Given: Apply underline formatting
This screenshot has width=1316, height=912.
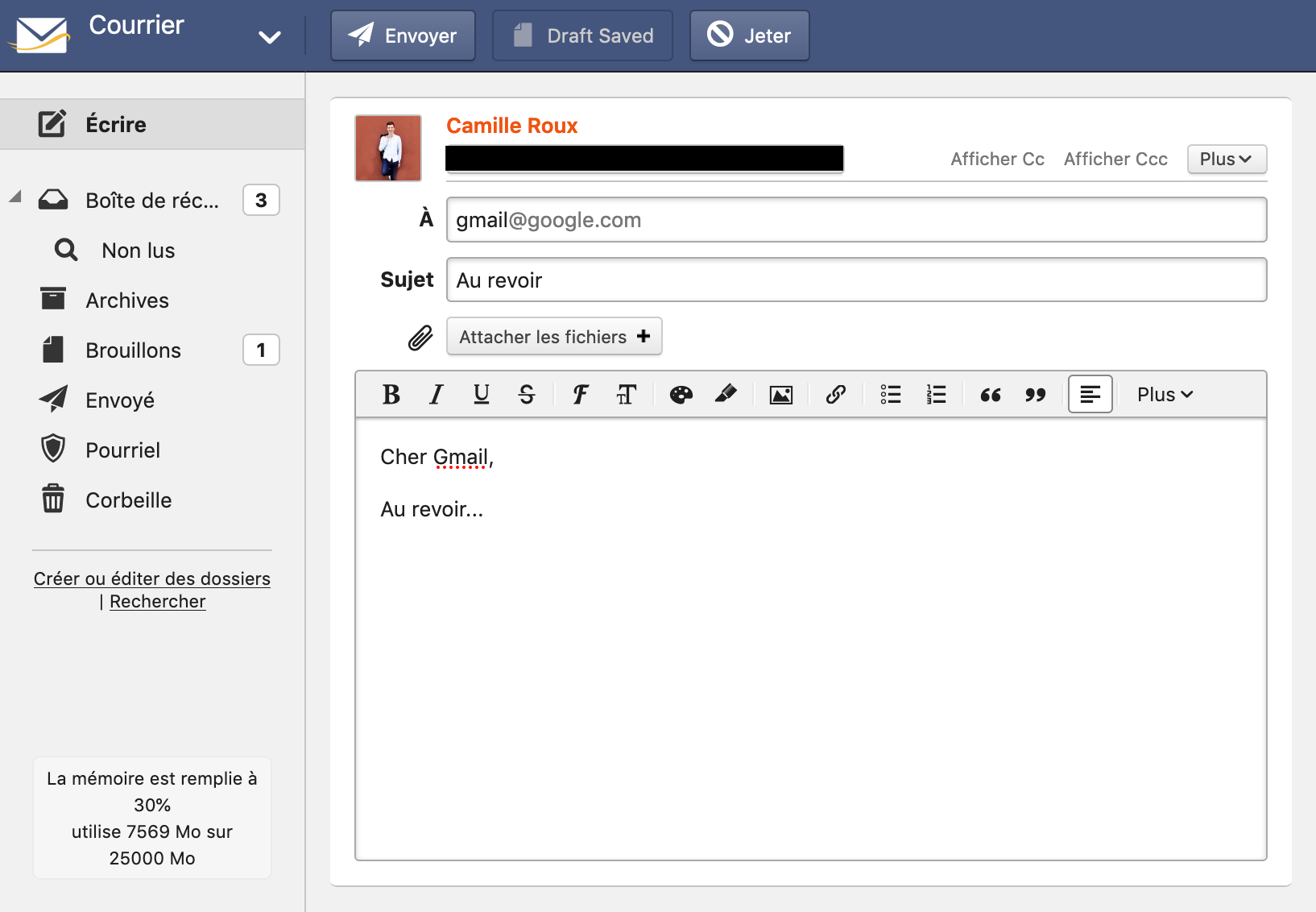Looking at the screenshot, I should tap(482, 394).
